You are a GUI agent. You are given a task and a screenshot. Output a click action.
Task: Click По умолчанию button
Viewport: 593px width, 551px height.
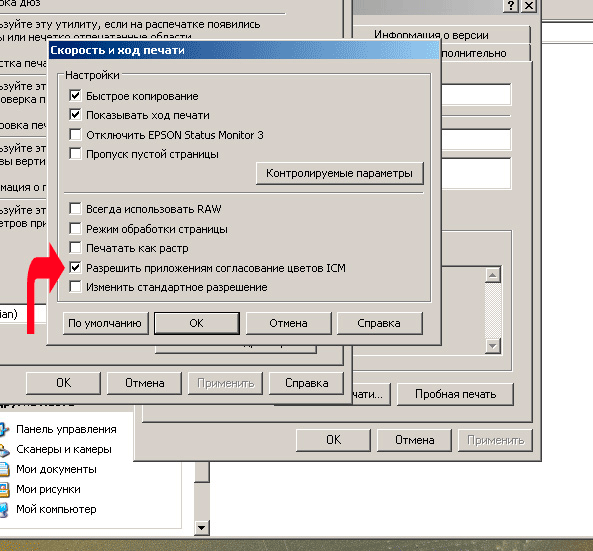coord(105,323)
